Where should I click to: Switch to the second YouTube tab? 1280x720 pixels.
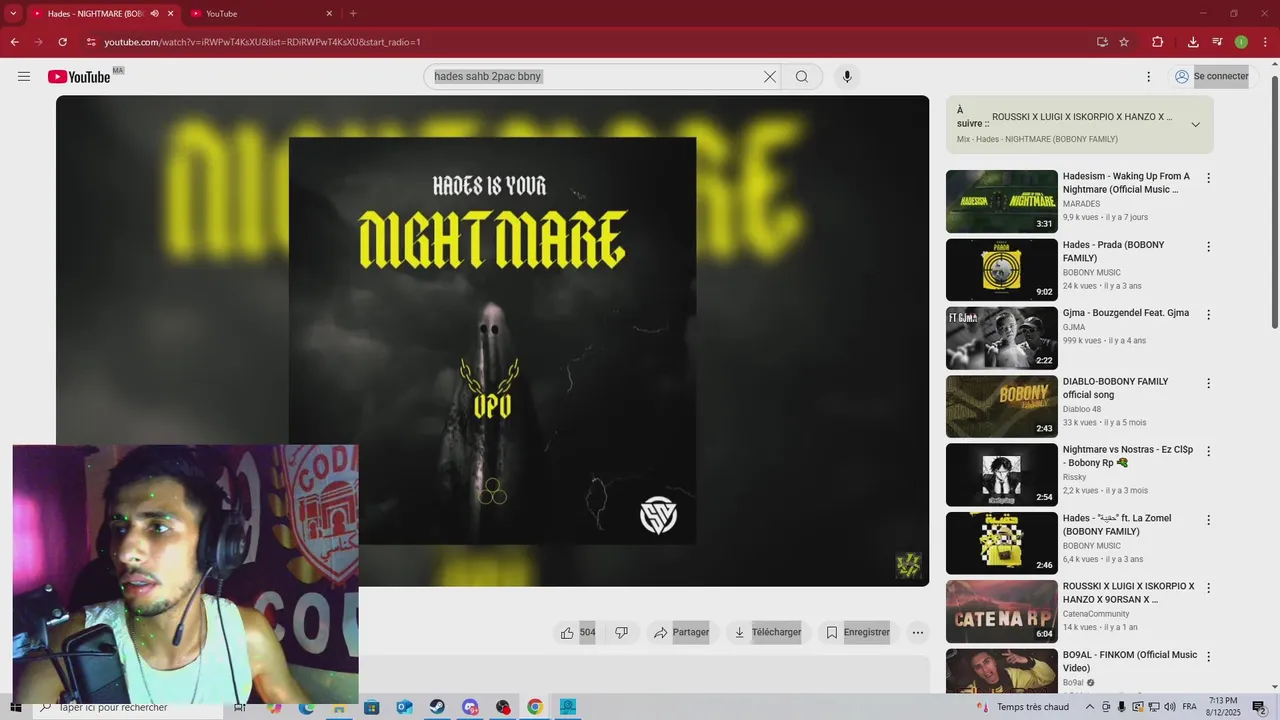coord(262,14)
